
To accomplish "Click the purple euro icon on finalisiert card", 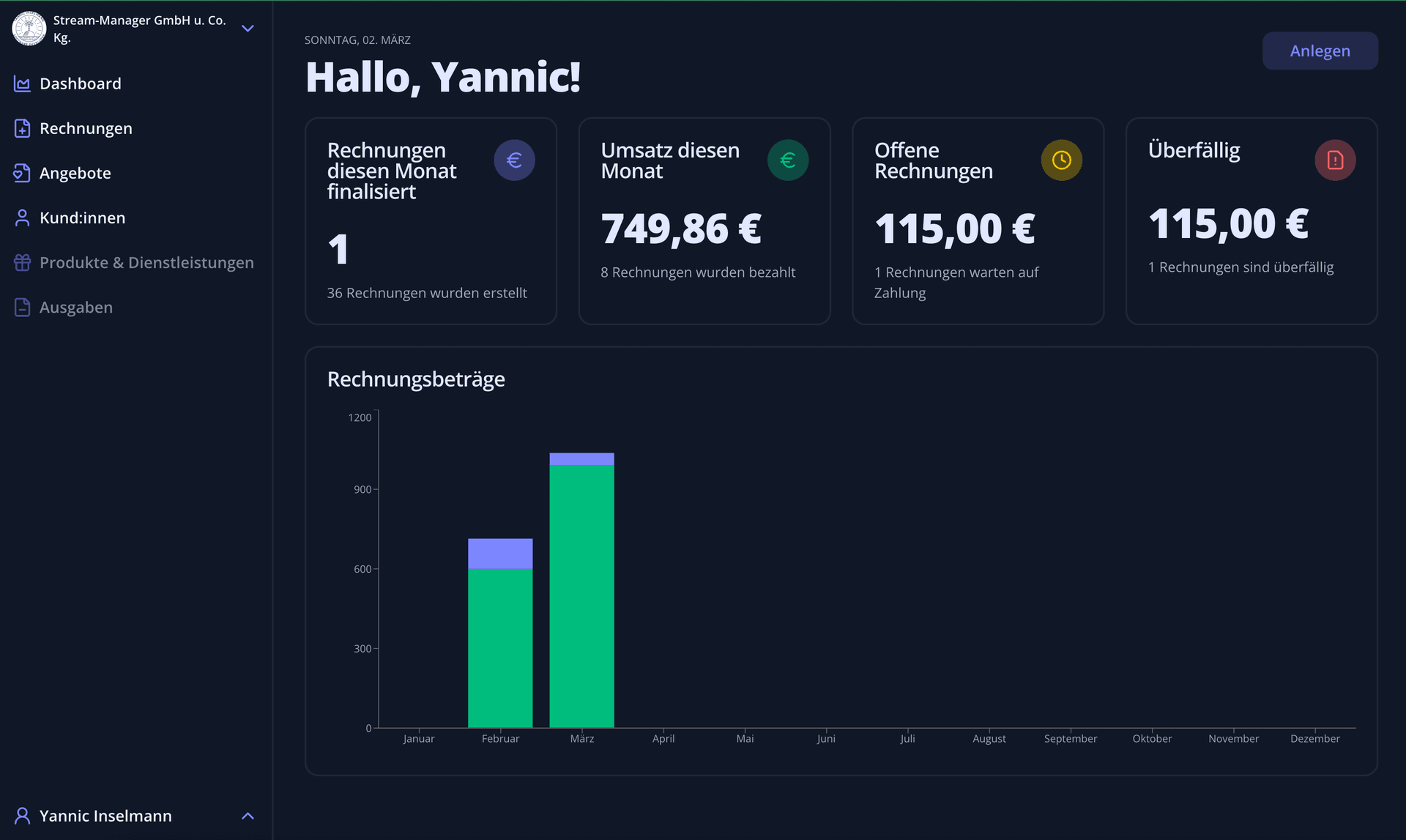I will [x=514, y=160].
